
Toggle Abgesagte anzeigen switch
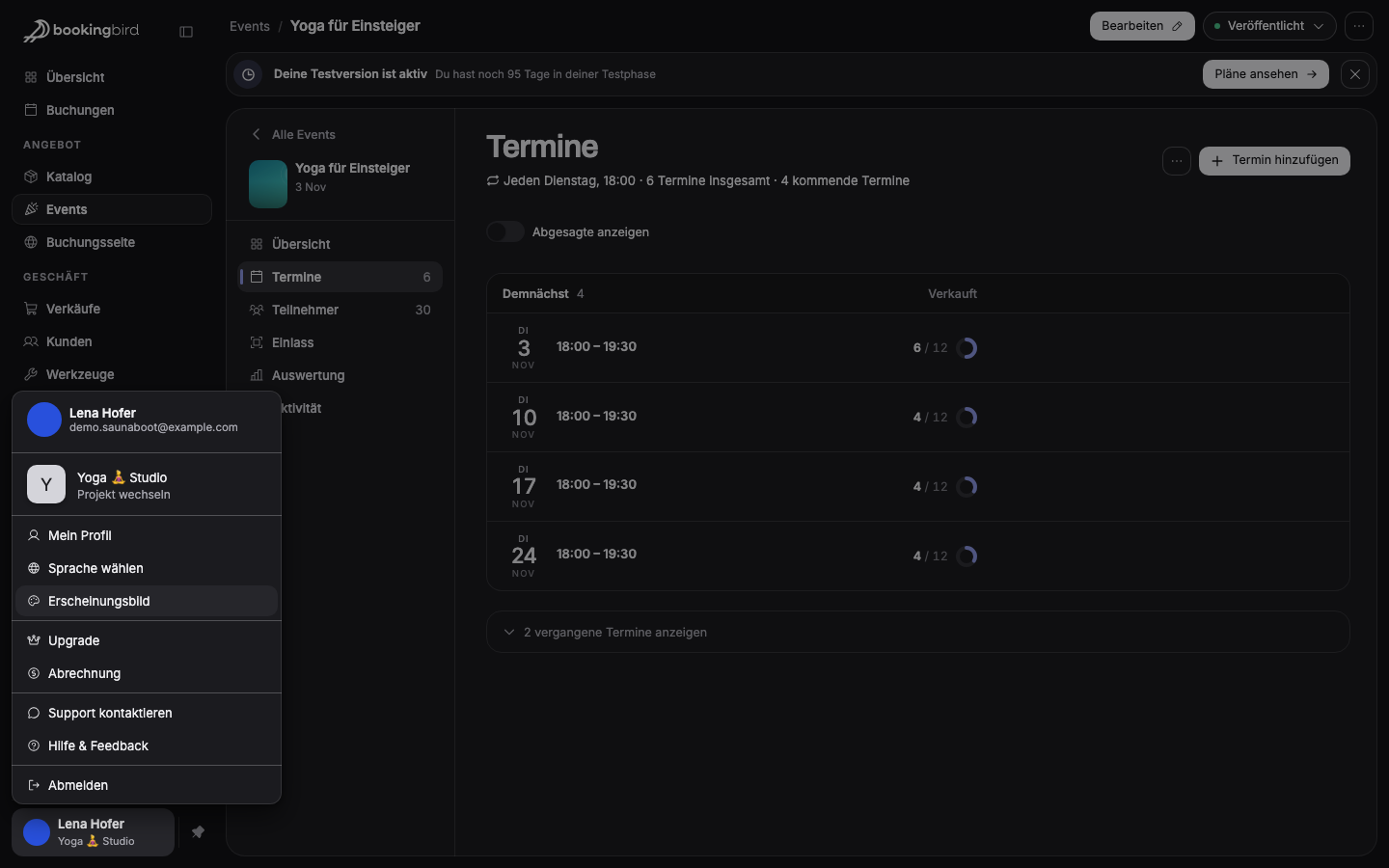click(x=505, y=231)
